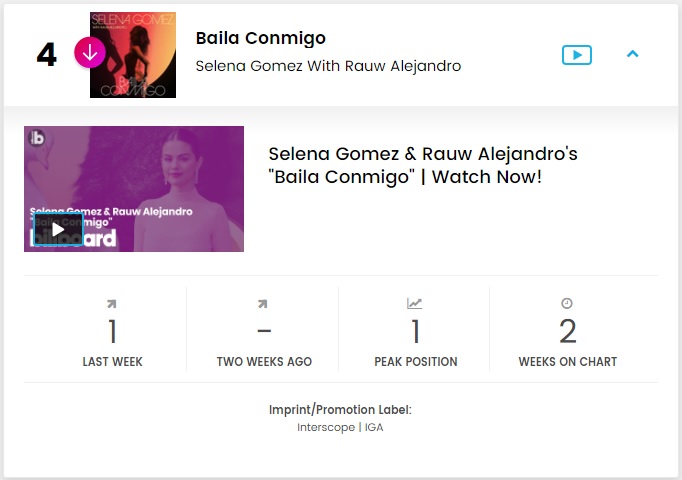
Task: Collapse the Baila Conmigo chart details
Action: tap(632, 54)
